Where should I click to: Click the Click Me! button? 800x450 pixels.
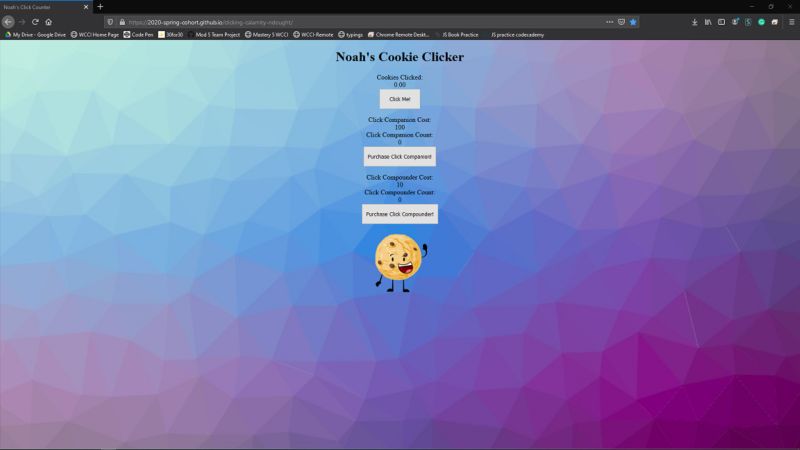tap(399, 99)
